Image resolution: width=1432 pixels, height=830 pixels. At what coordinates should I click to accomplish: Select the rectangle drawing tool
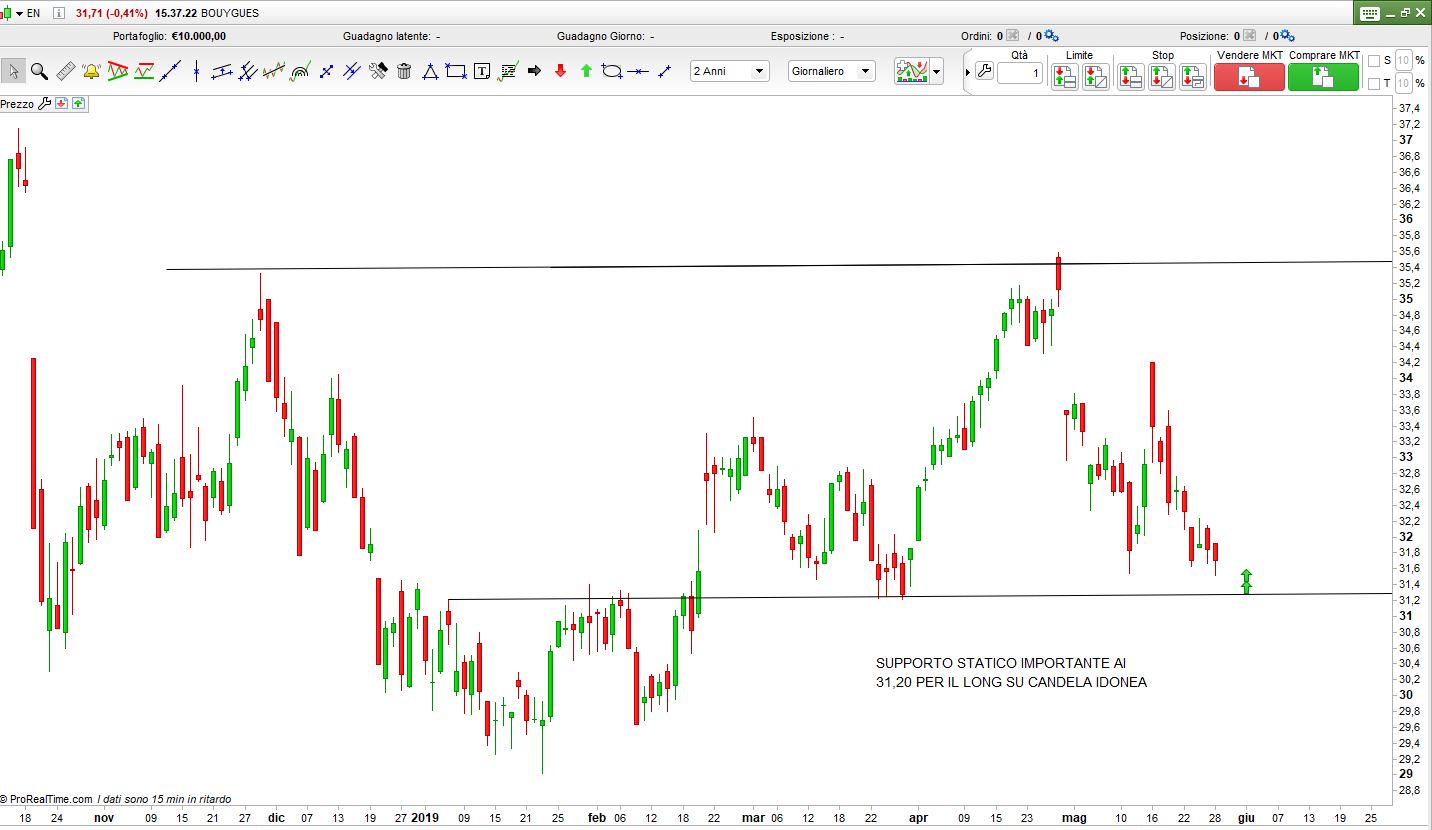coord(456,71)
